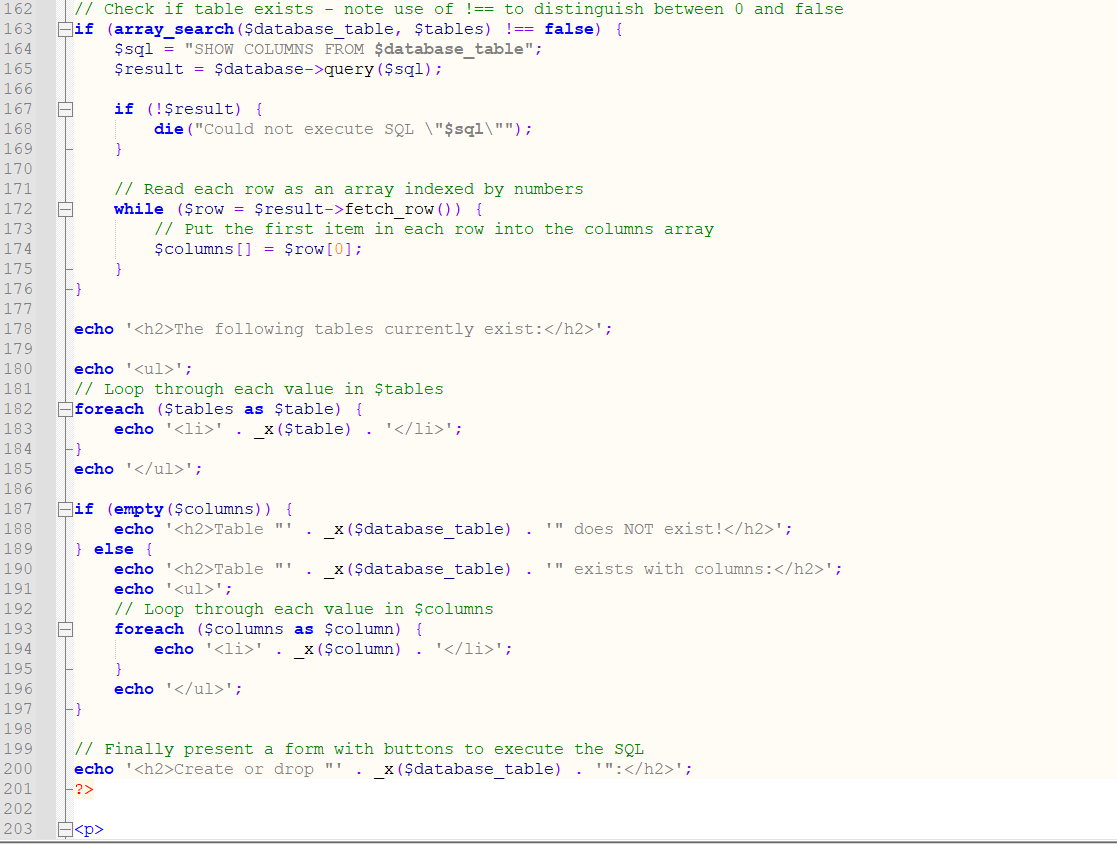Collapse the foreach loop on line 193
The width and height of the screenshot is (1117, 844).
click(64, 629)
